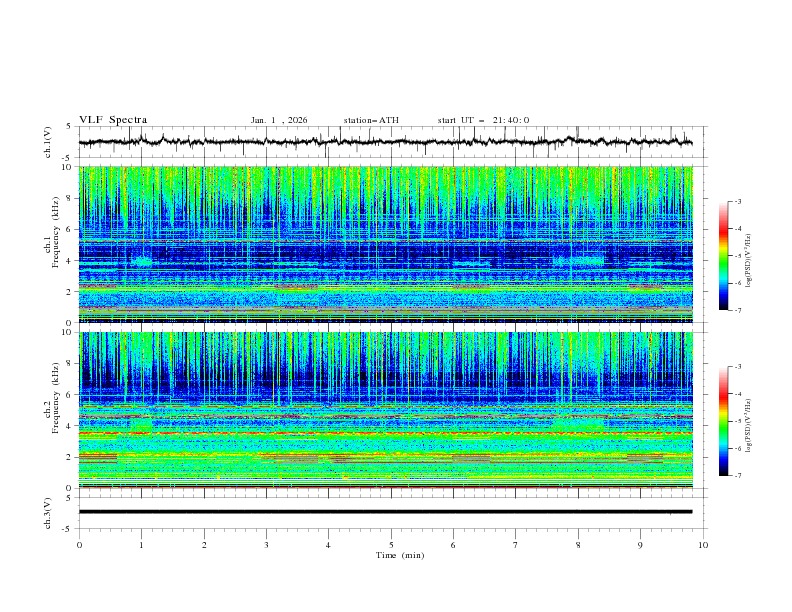The image size is (792, 612).
Task: Click the "VLF Spectra" plot title
Action: point(113,120)
